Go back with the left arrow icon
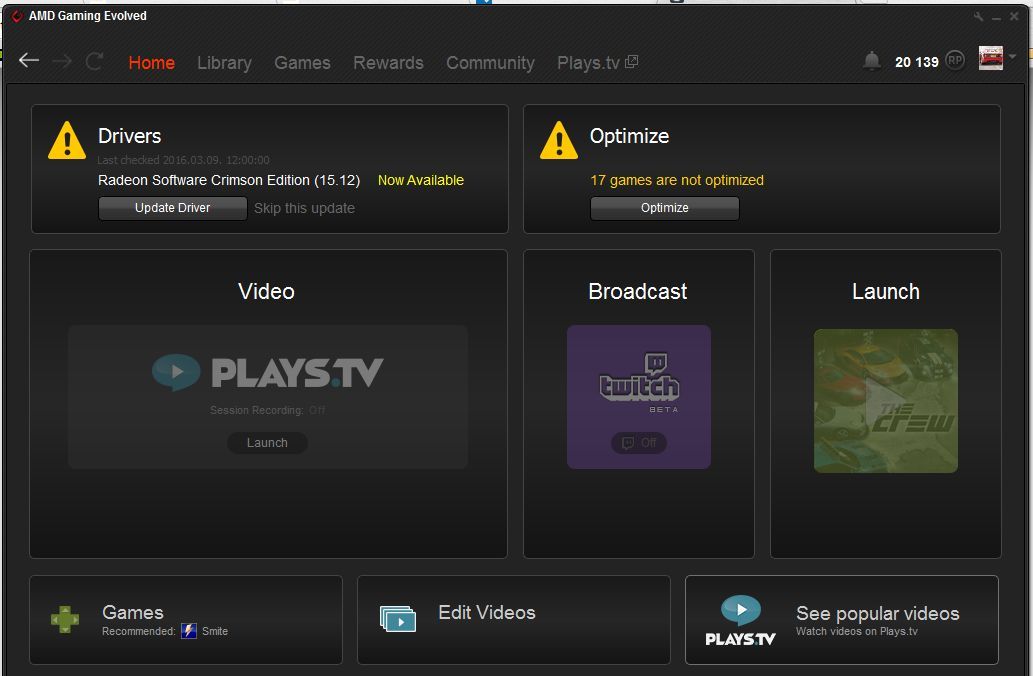 tap(29, 61)
